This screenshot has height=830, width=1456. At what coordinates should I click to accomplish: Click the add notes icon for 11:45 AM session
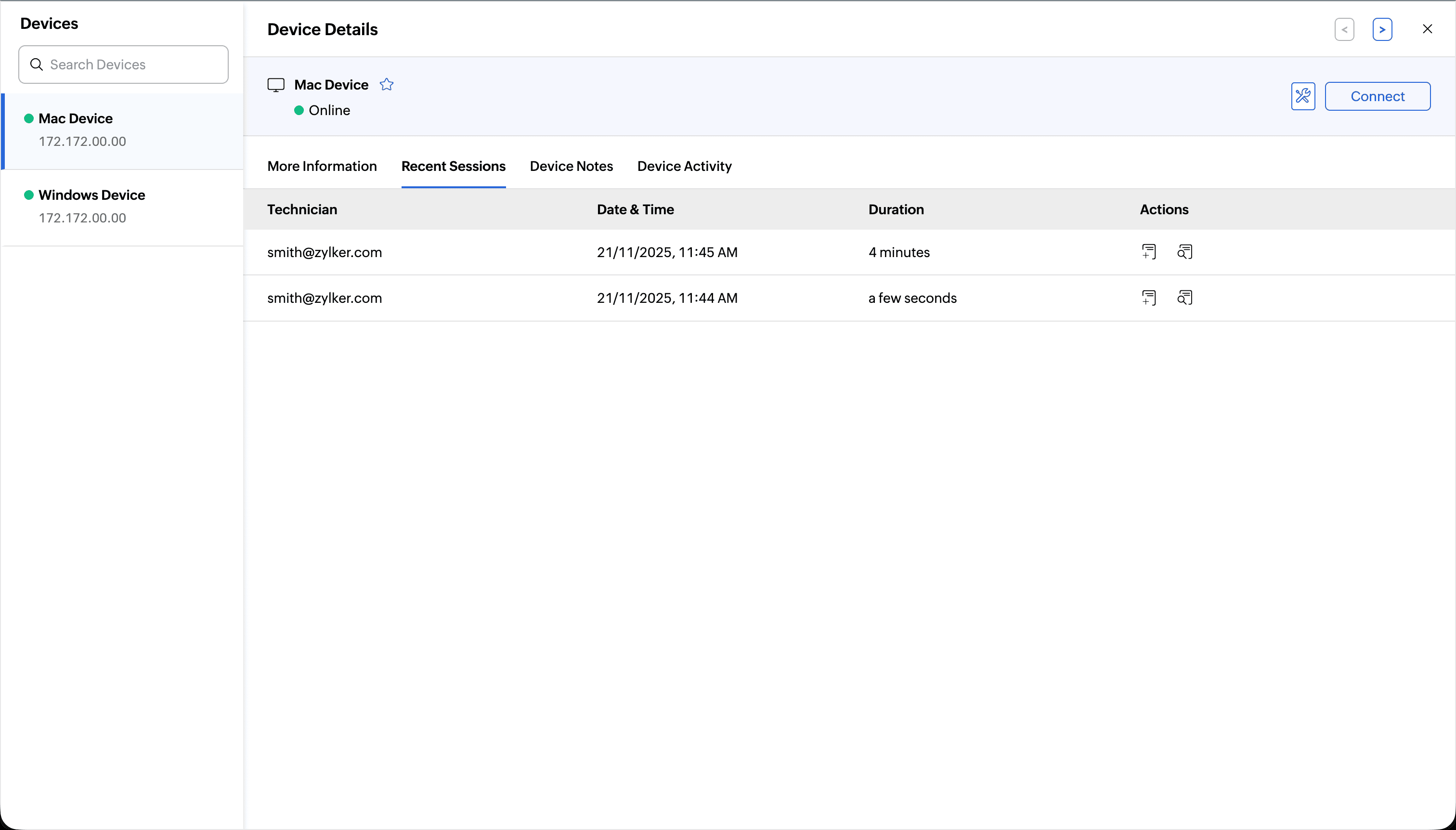pos(1149,252)
